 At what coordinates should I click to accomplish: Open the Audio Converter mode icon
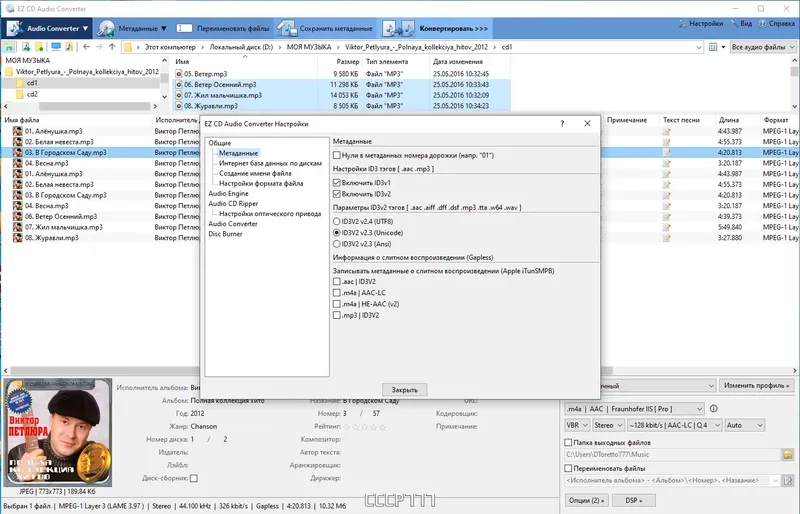click(x=14, y=29)
